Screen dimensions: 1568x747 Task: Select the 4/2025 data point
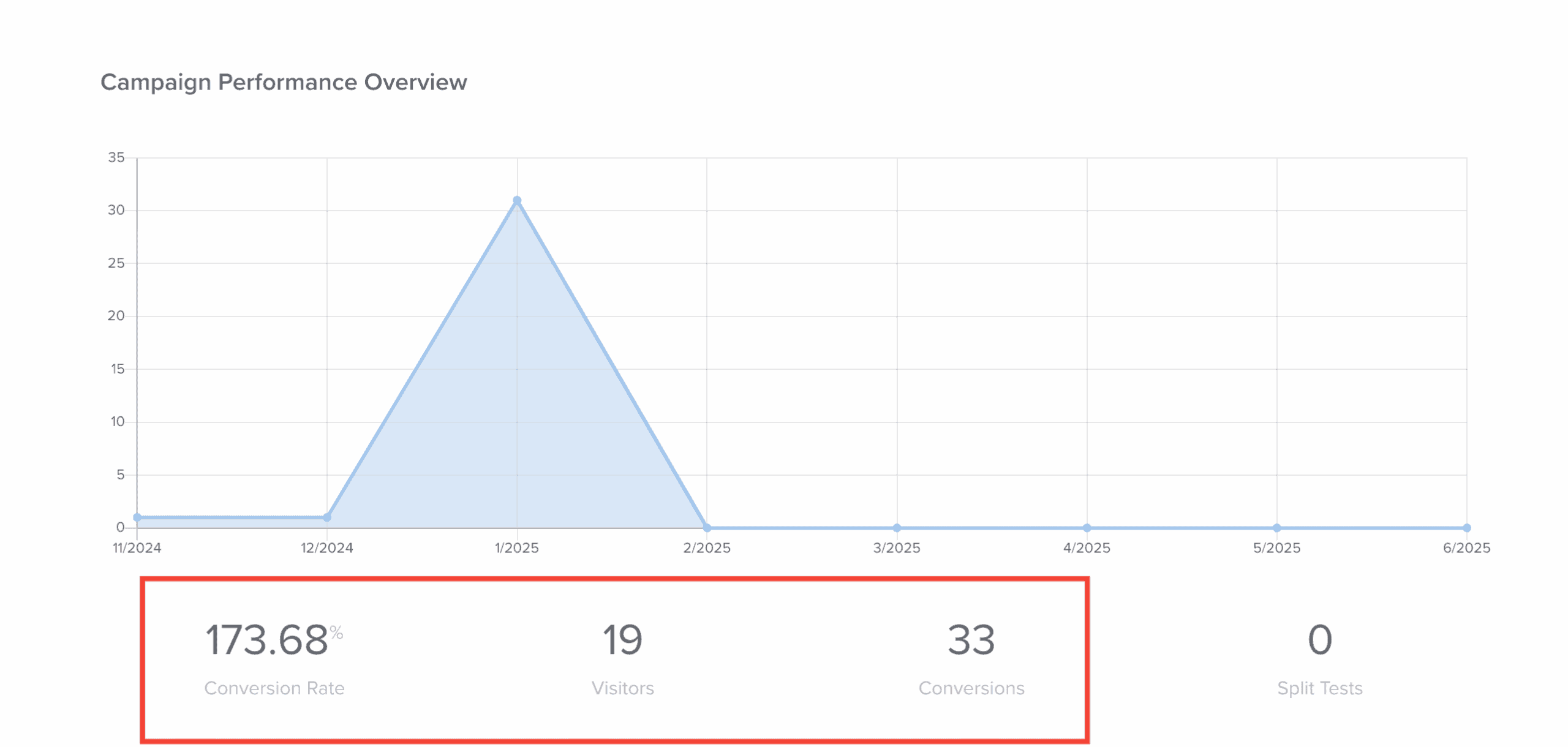click(1087, 528)
